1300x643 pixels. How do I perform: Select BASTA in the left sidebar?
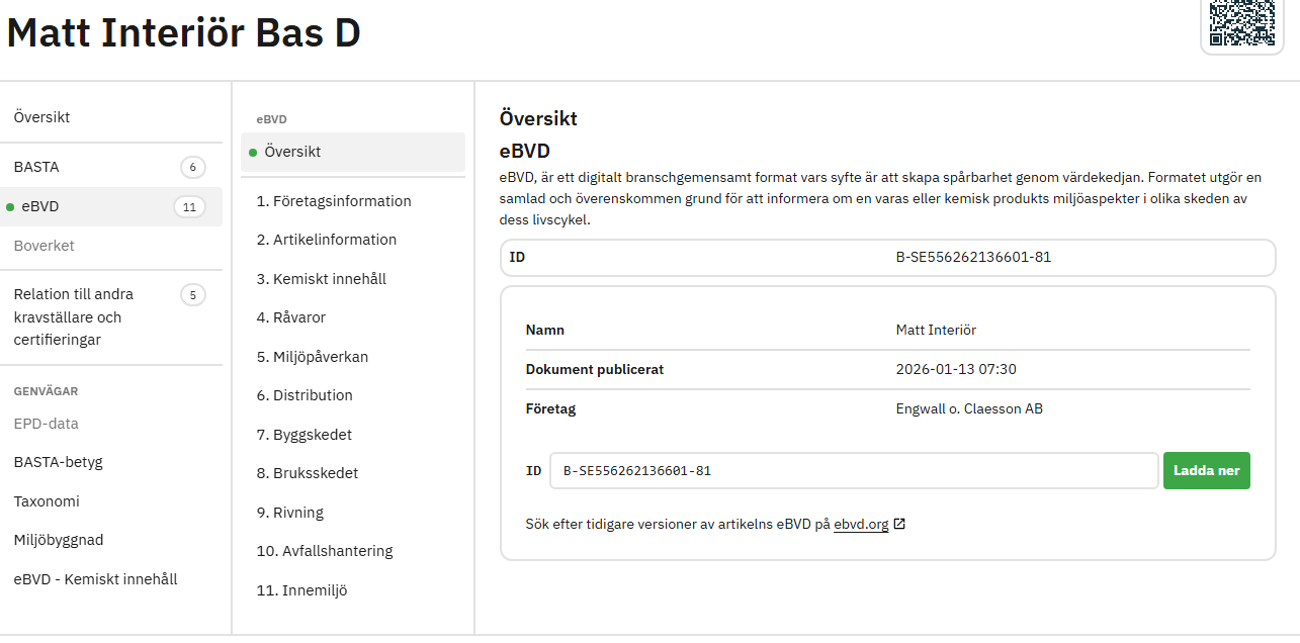pyautogui.click(x=36, y=167)
